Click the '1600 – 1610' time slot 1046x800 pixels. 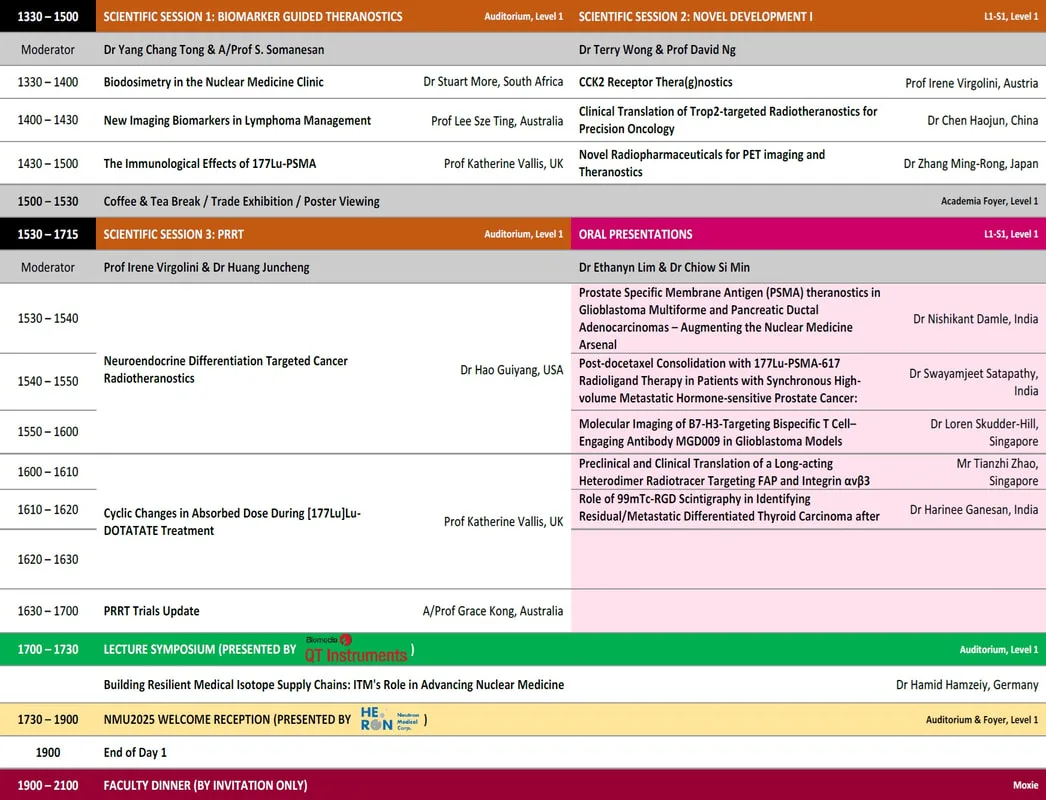click(x=48, y=472)
